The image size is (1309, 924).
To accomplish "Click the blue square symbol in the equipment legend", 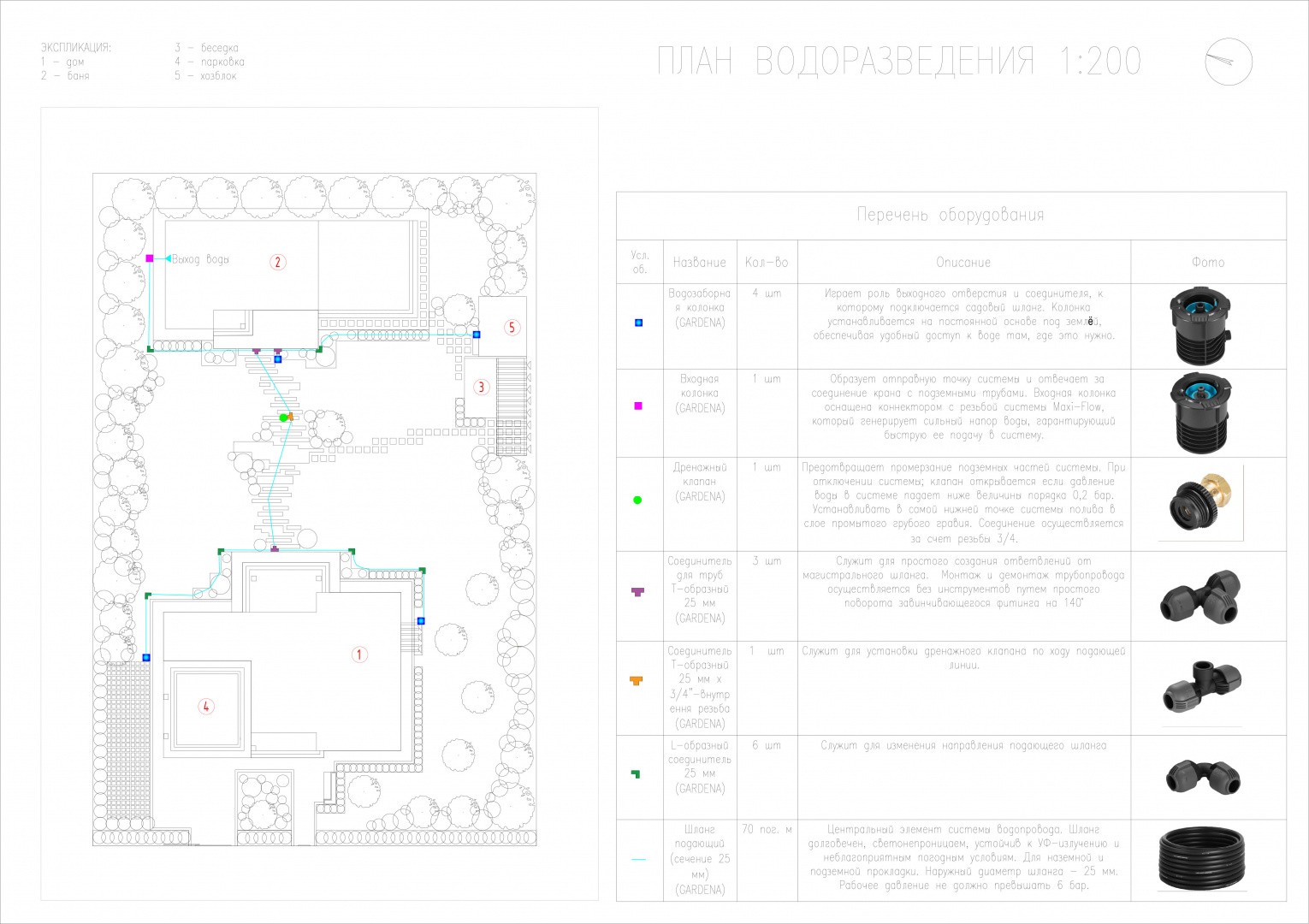I will click(x=638, y=323).
